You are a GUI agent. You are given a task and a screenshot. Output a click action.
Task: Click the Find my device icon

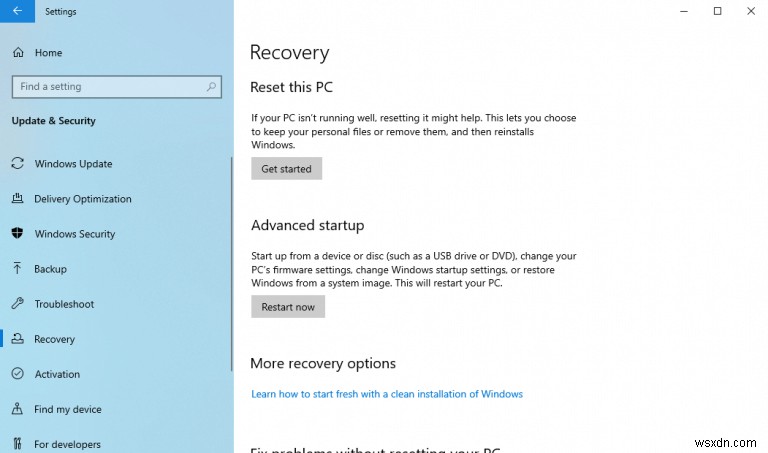[18, 409]
